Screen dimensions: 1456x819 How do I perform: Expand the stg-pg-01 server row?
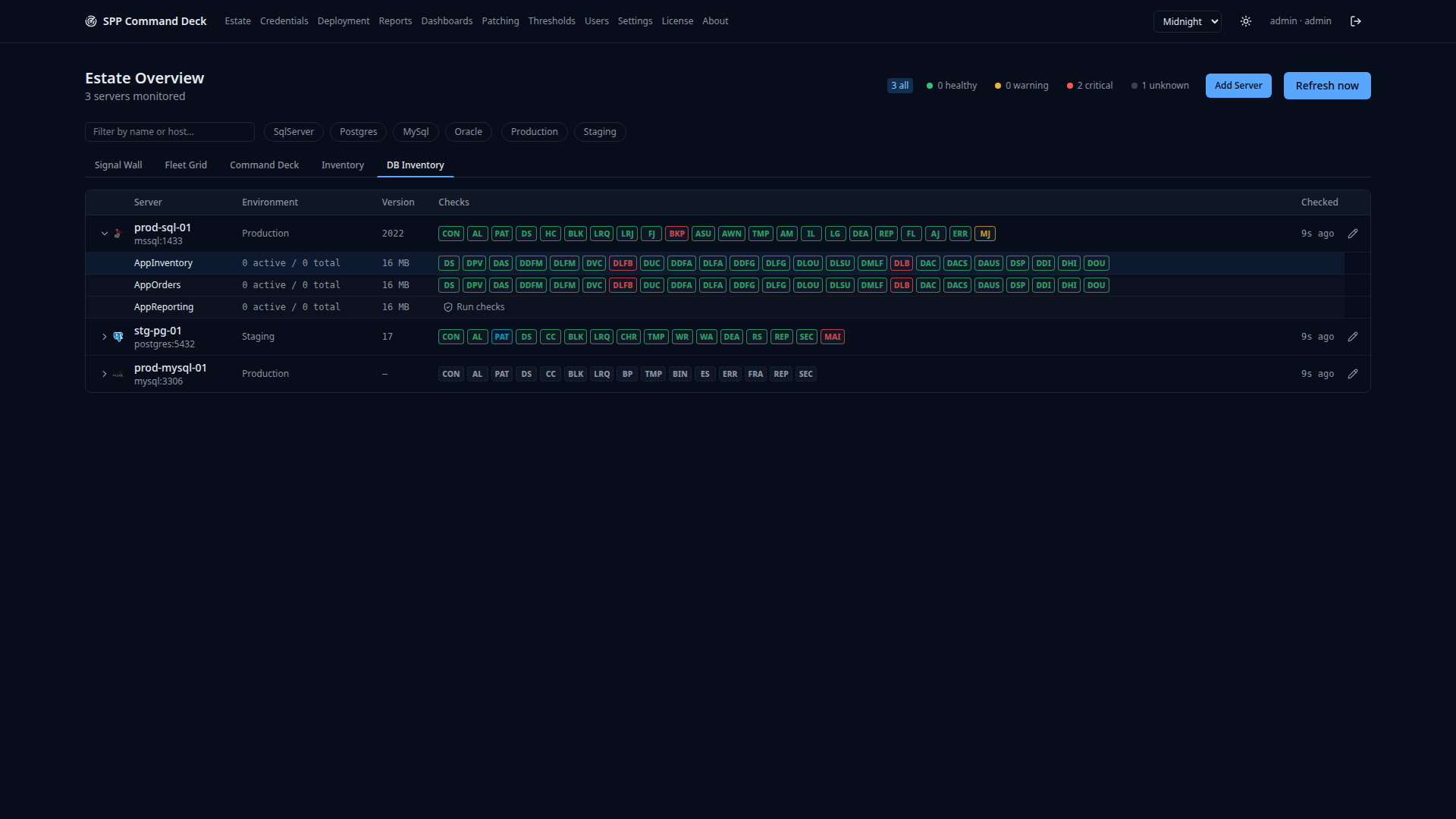[x=105, y=337]
